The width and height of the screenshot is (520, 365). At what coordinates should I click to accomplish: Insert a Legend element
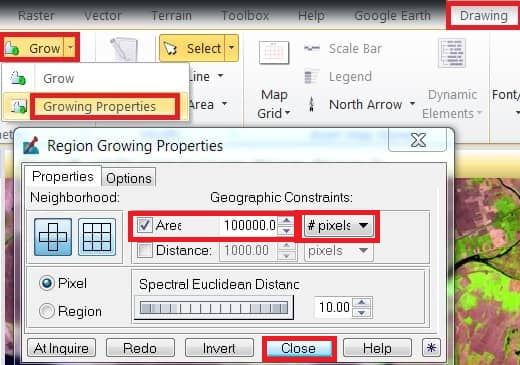[338, 77]
